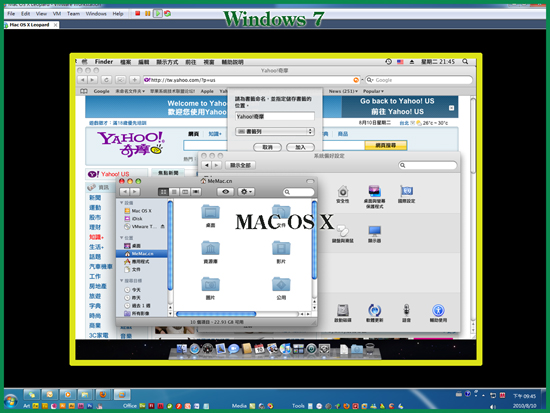
Task: Click the System Preferences search field
Action: point(428,165)
